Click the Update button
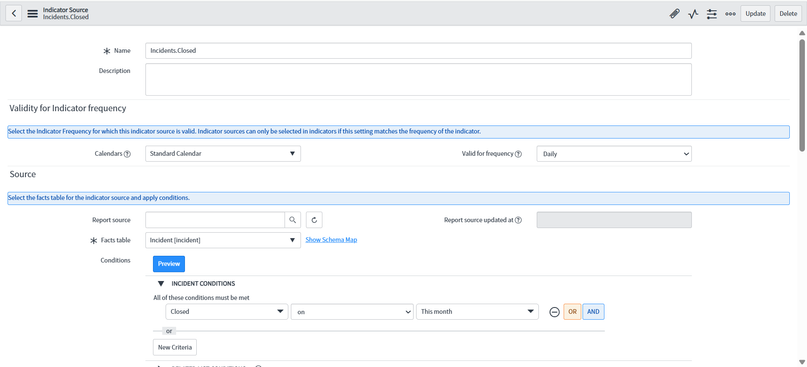 click(756, 14)
